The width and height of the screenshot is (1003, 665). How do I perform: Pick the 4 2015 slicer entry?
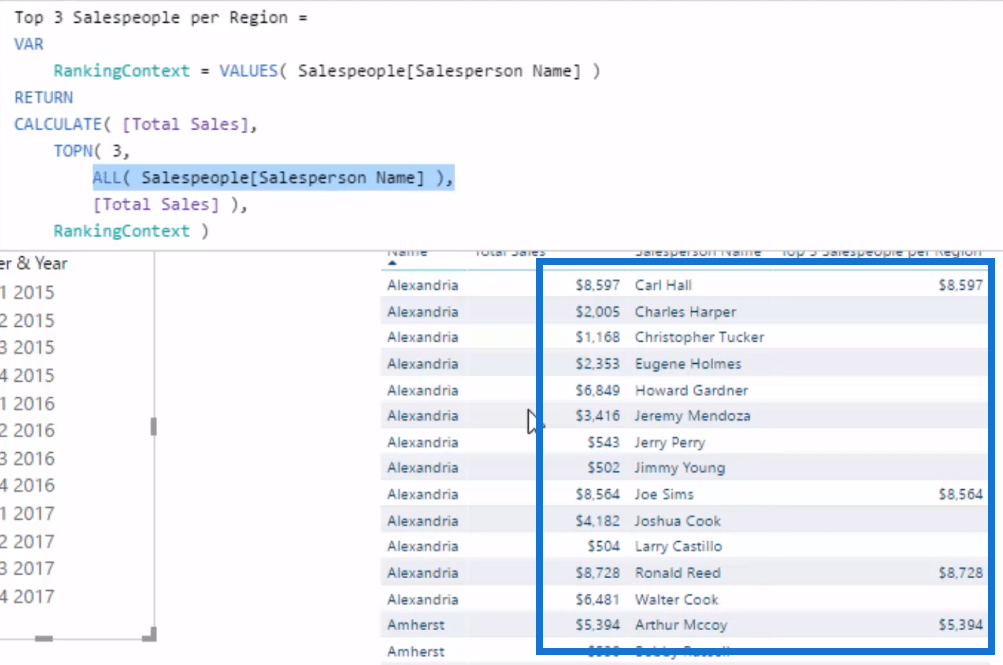28,376
